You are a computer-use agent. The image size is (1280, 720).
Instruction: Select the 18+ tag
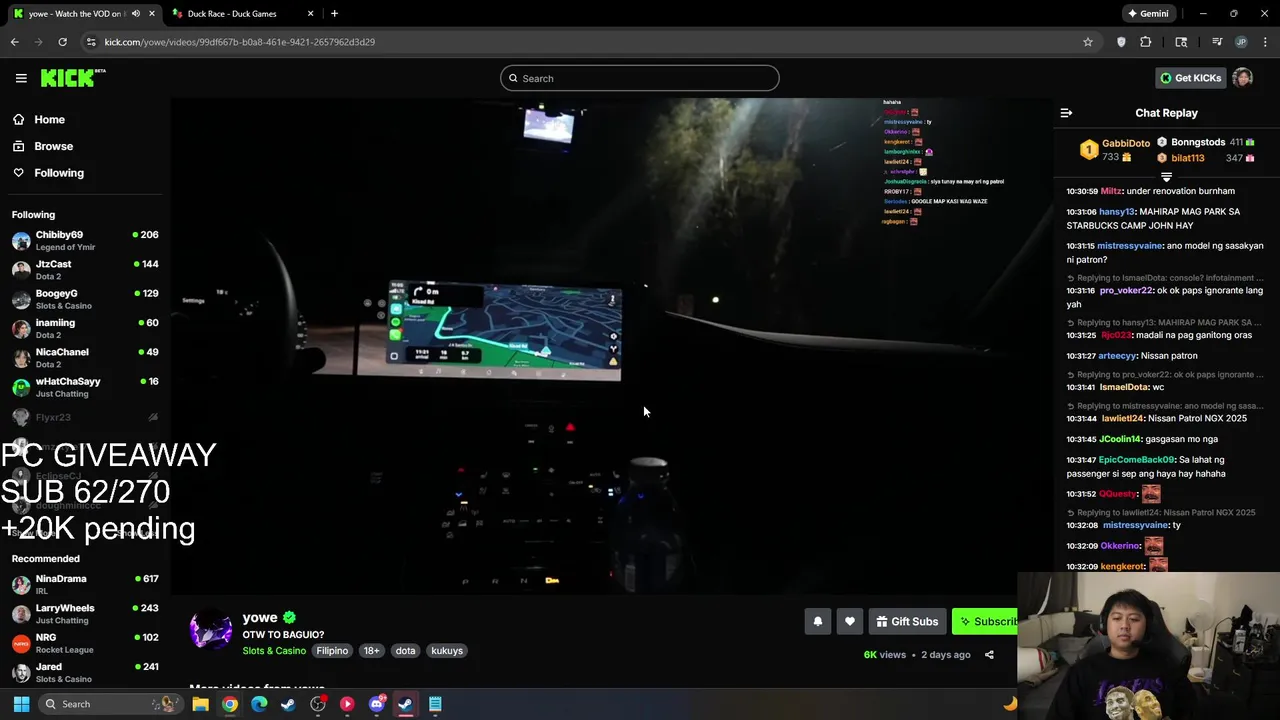click(371, 651)
